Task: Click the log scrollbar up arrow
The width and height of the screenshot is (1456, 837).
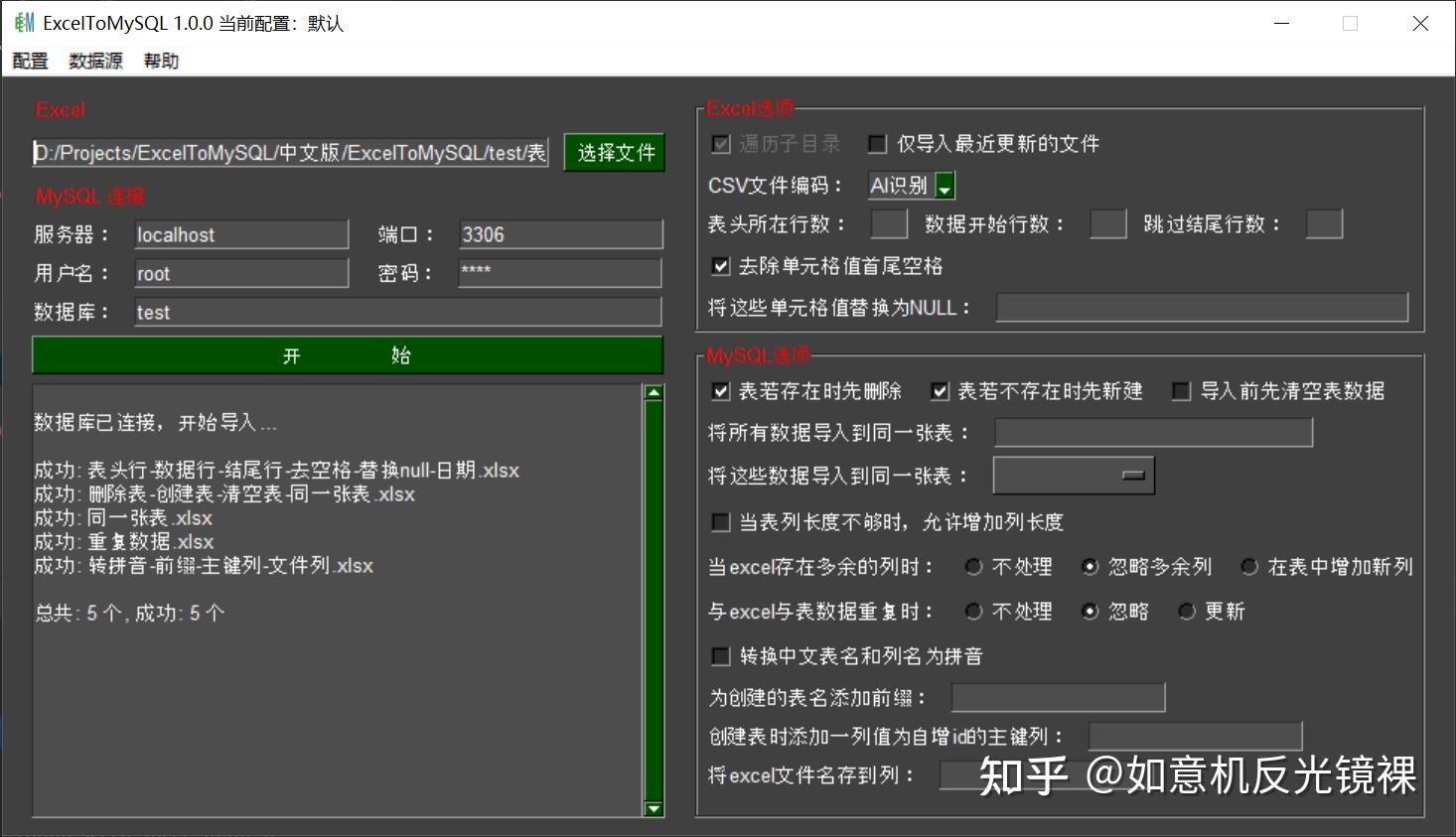Action: 654,393
